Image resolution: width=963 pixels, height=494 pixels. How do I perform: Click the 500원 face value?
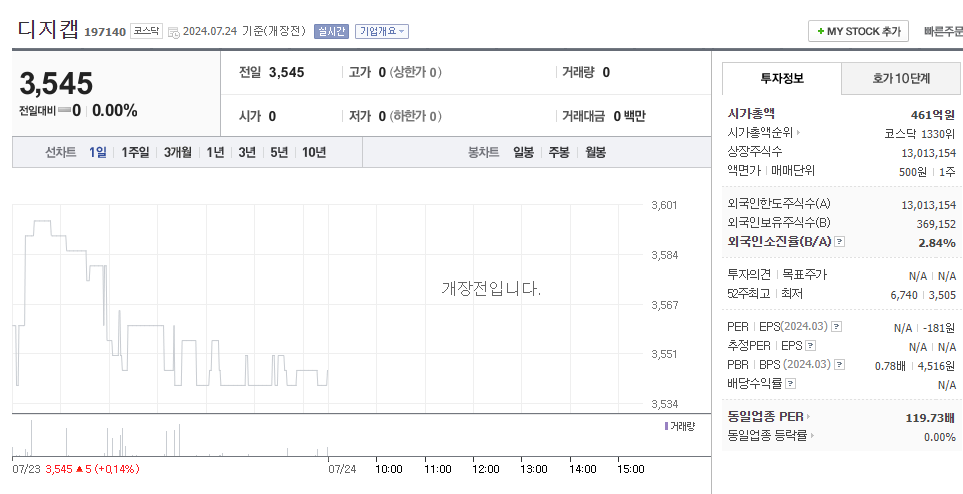tap(913, 172)
